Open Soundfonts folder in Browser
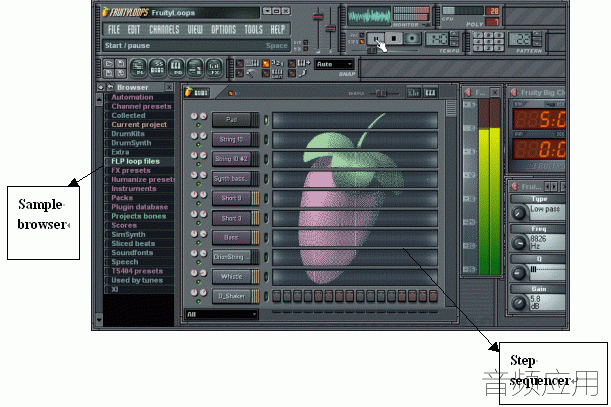Image resolution: width=611 pixels, height=407 pixels. pyautogui.click(x=132, y=253)
